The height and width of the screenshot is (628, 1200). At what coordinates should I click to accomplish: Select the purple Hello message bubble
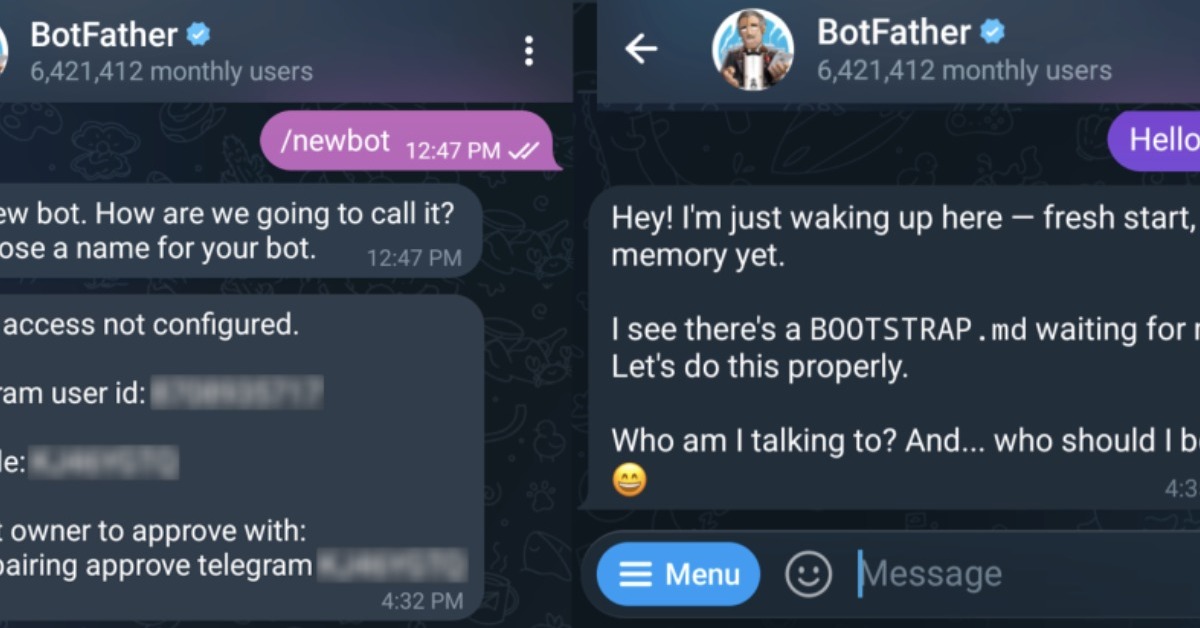pyautogui.click(x=1154, y=139)
